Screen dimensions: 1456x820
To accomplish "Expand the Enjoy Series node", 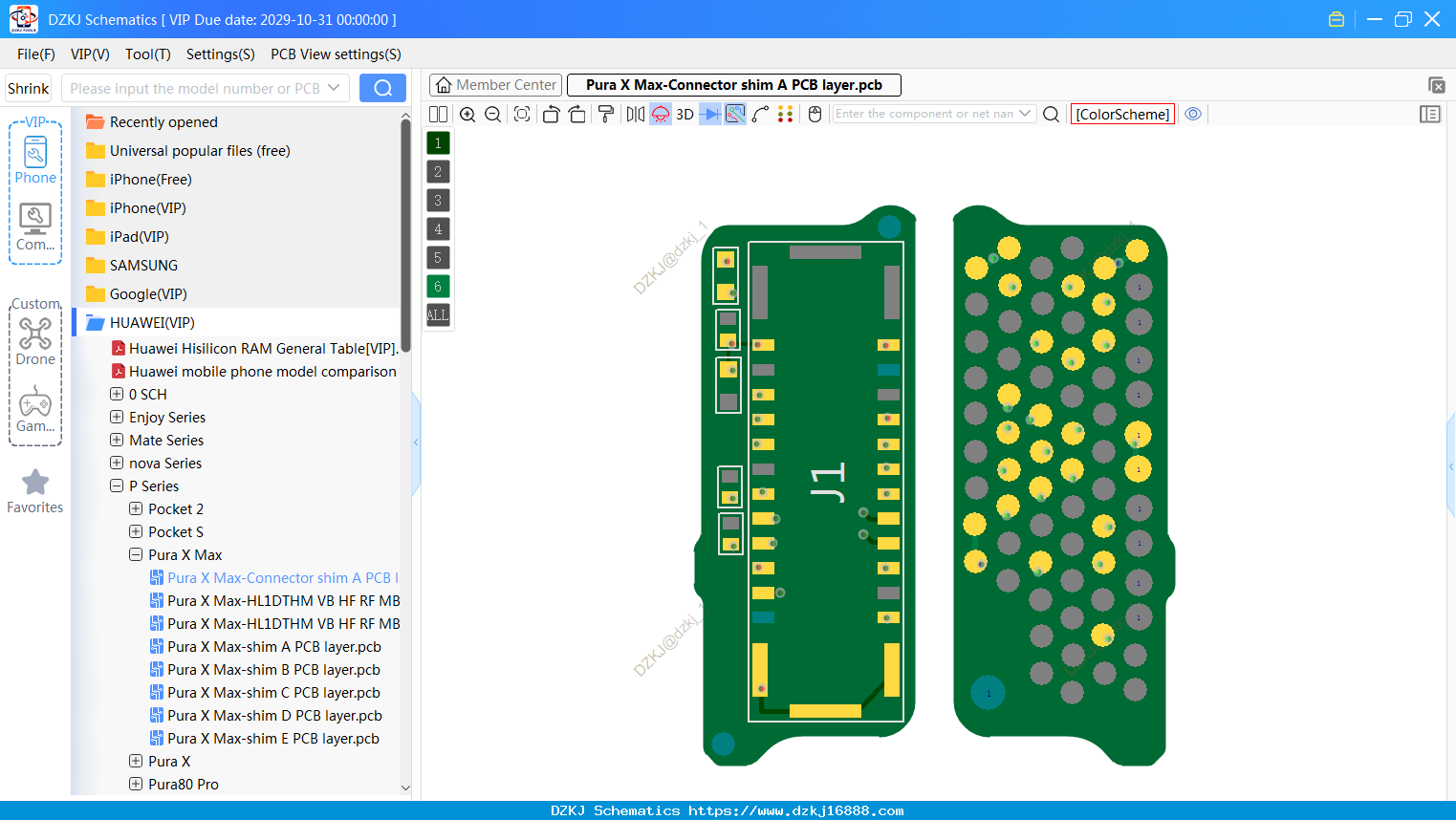I will (117, 417).
